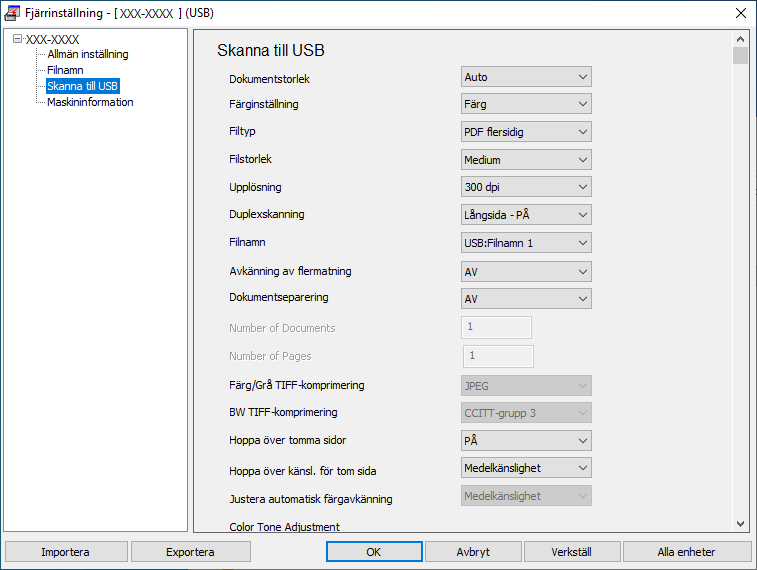Open the Dokumentstorlek dropdown
This screenshot has height=570, width=757.
tap(526, 77)
